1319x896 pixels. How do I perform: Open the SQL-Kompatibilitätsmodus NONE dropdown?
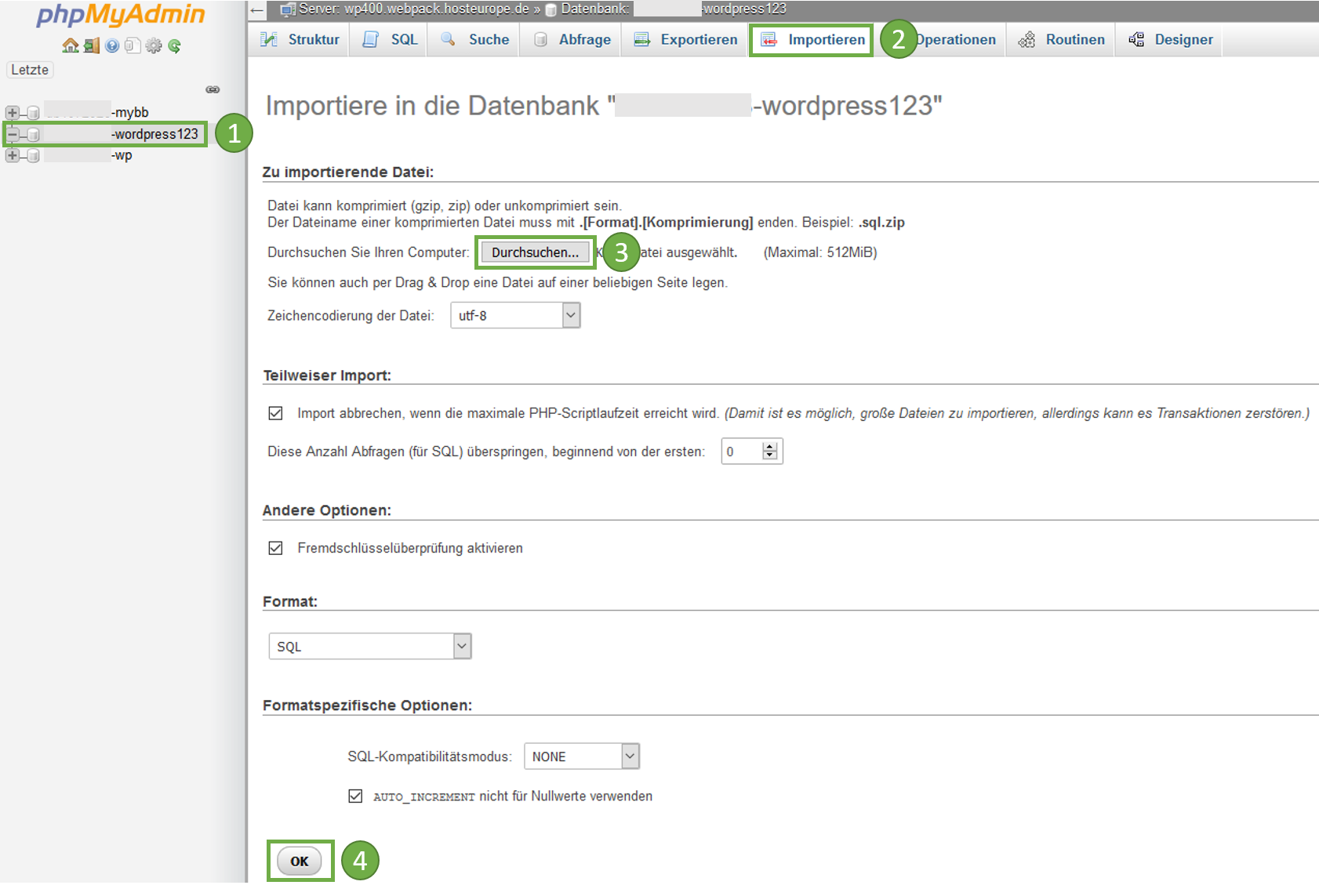click(x=582, y=756)
